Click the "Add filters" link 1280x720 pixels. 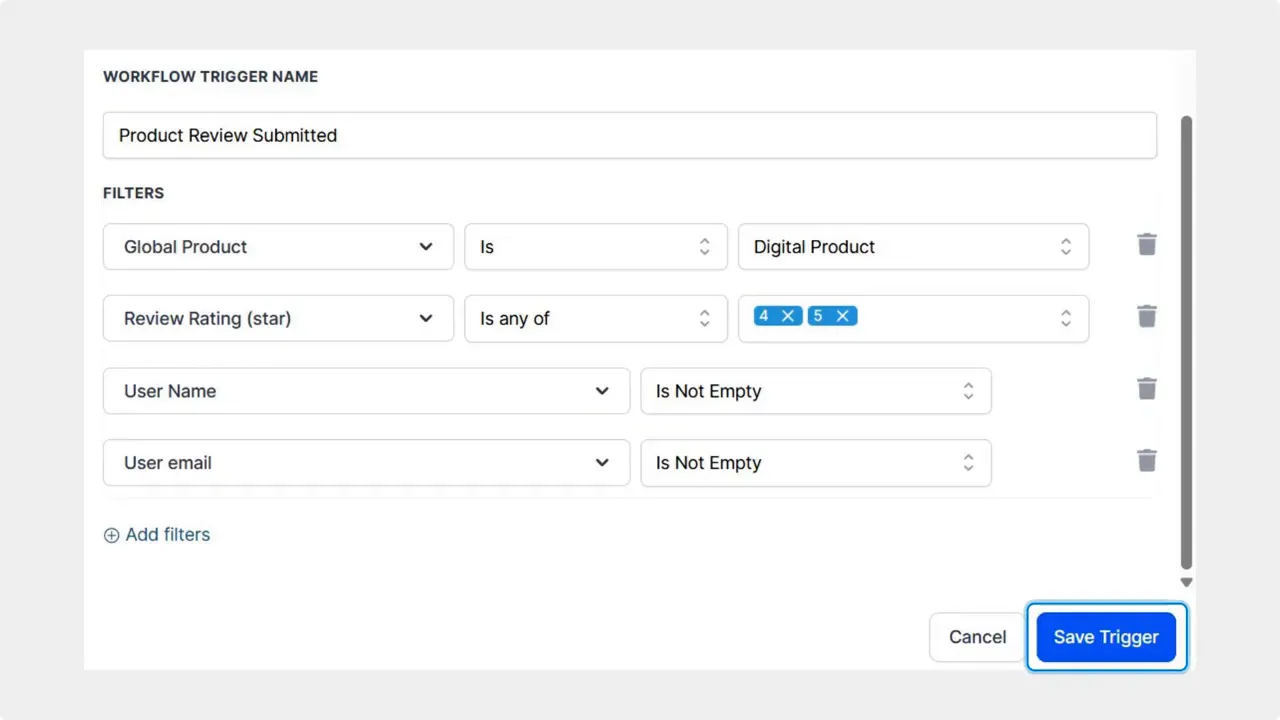tap(168, 535)
